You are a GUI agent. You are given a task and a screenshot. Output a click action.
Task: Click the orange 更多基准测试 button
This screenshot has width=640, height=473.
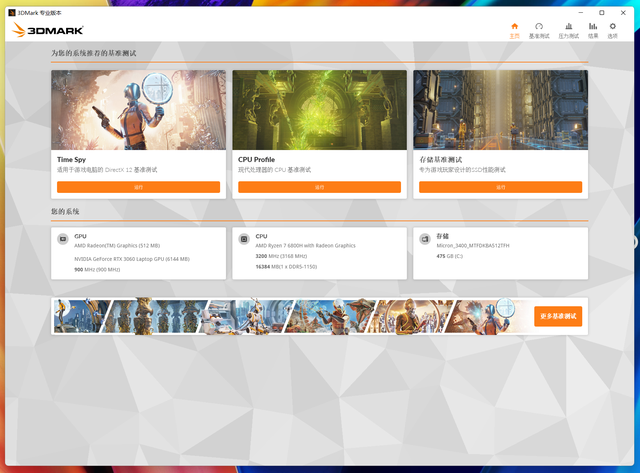558,316
